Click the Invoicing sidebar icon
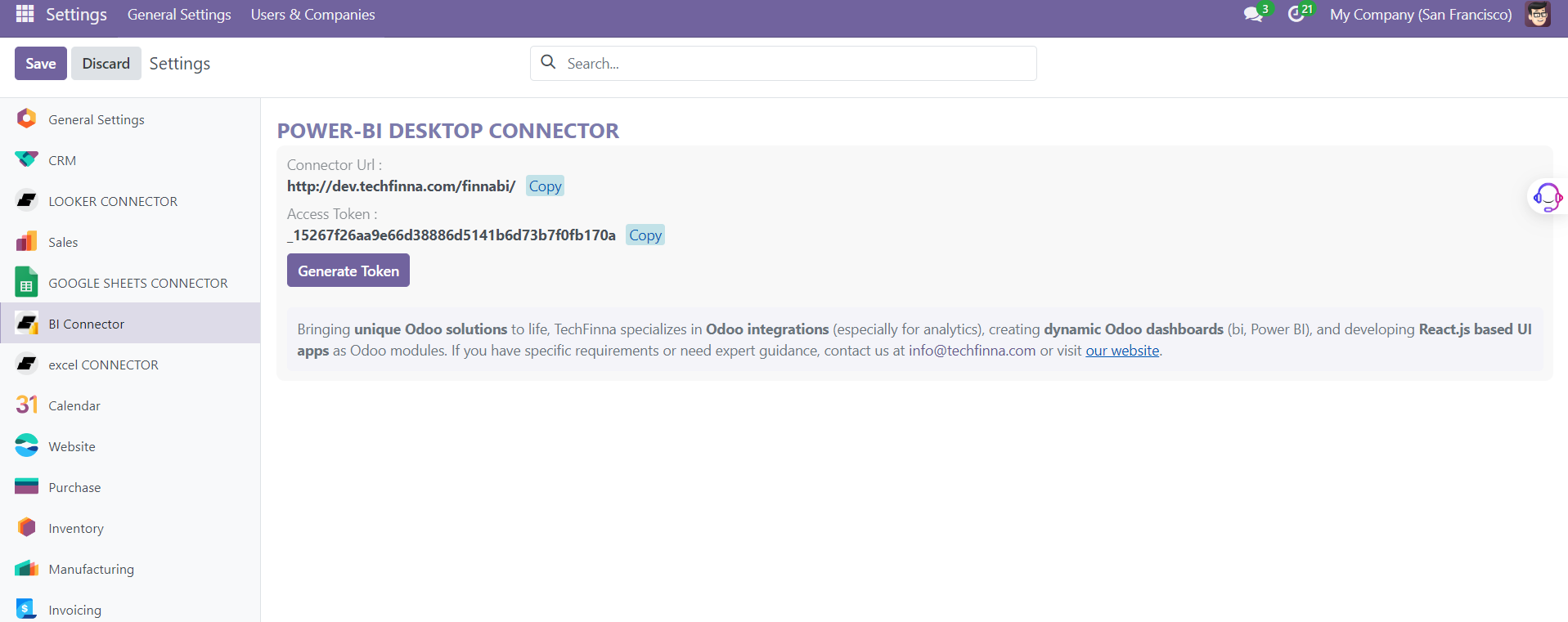 coord(26,609)
